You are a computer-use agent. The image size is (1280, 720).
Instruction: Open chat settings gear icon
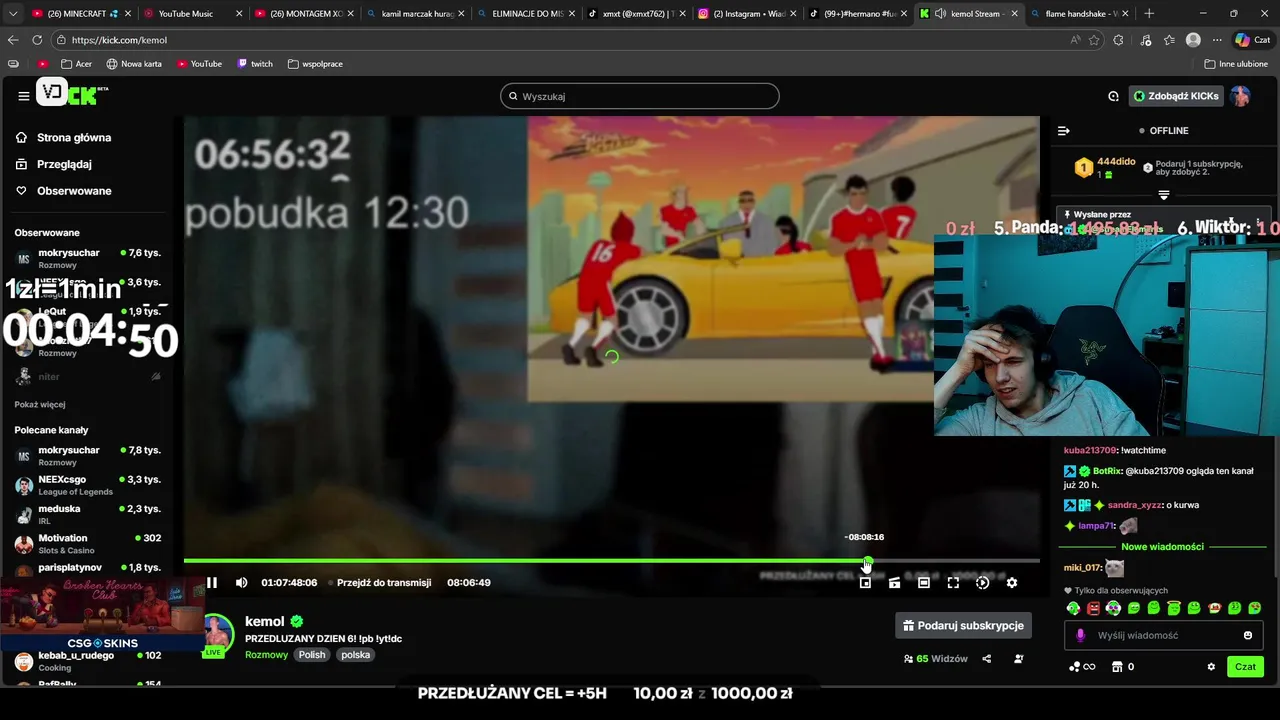(x=1211, y=667)
